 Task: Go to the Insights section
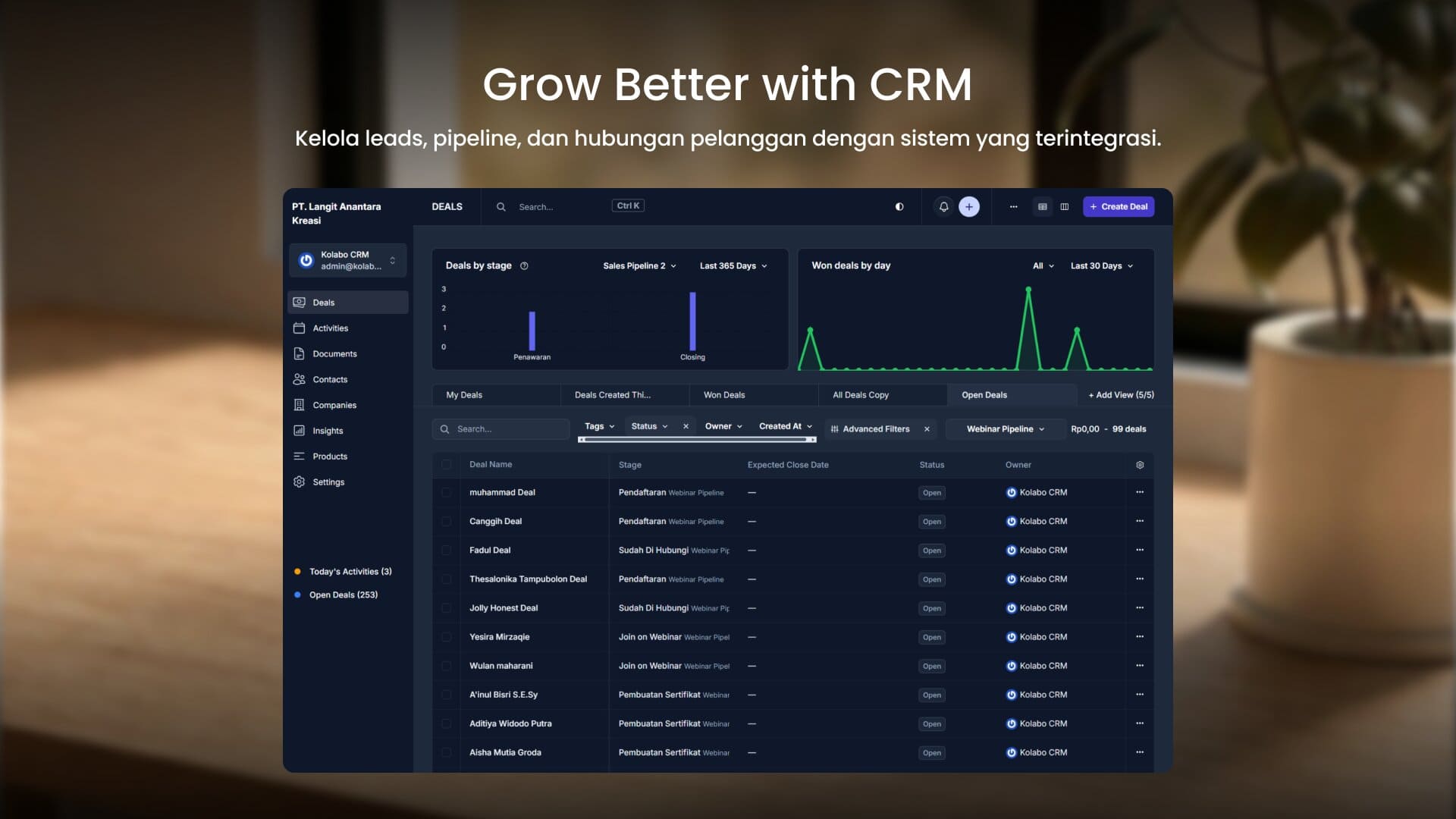coord(328,430)
